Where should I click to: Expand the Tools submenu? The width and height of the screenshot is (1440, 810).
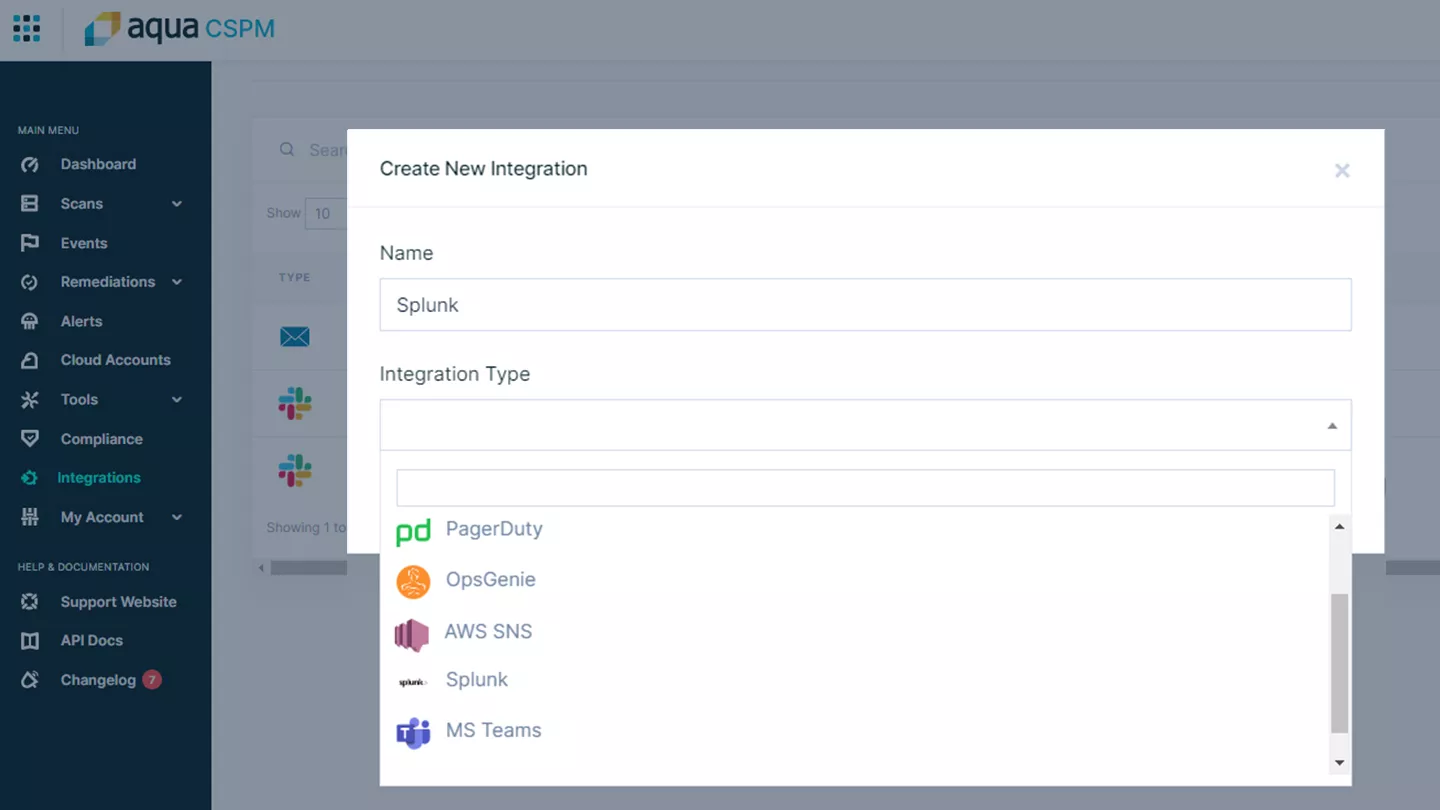pos(78,399)
